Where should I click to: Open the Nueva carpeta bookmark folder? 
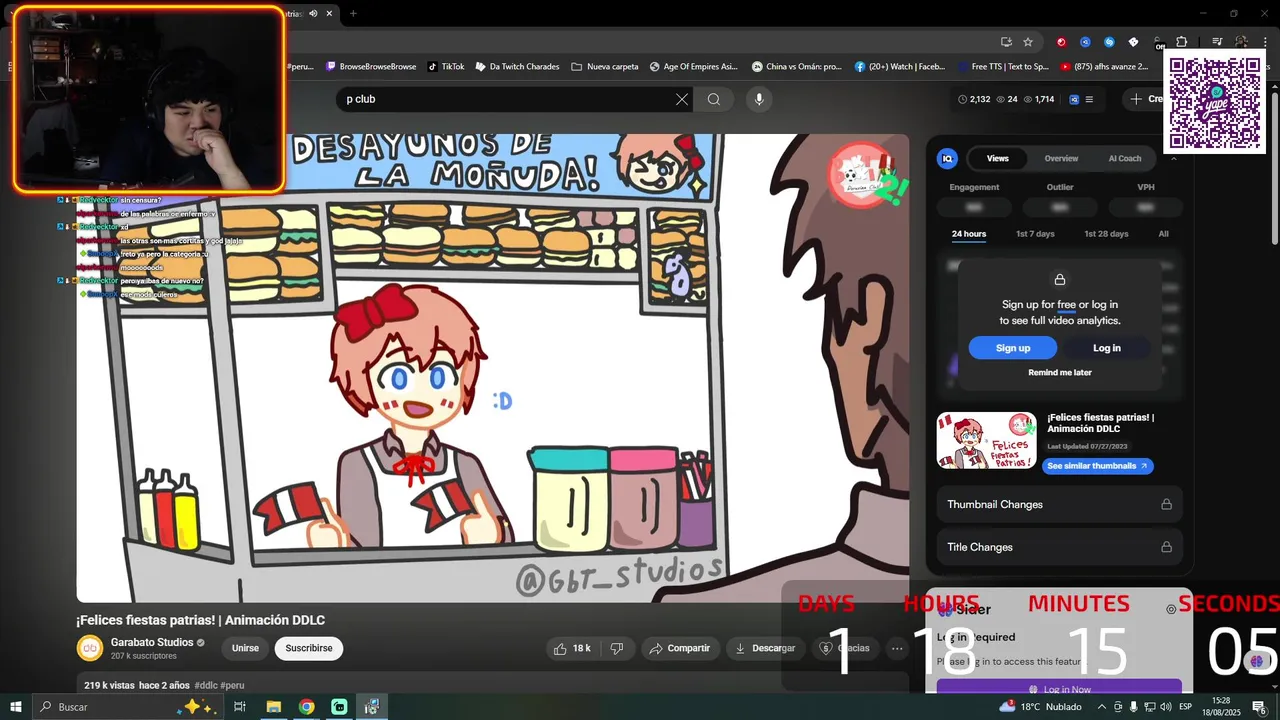(605, 67)
